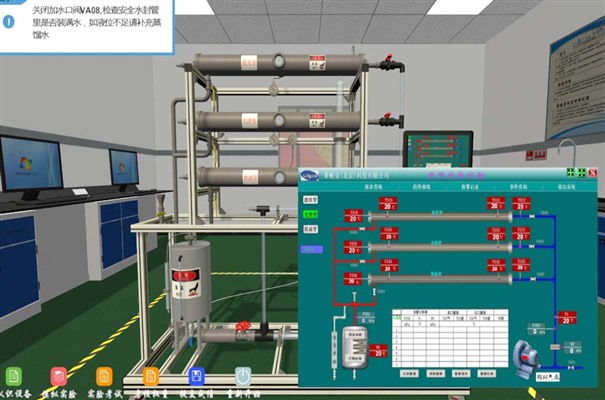Click the 重新开始 power icon
This screenshot has height=400, width=605.
[x=243, y=376]
